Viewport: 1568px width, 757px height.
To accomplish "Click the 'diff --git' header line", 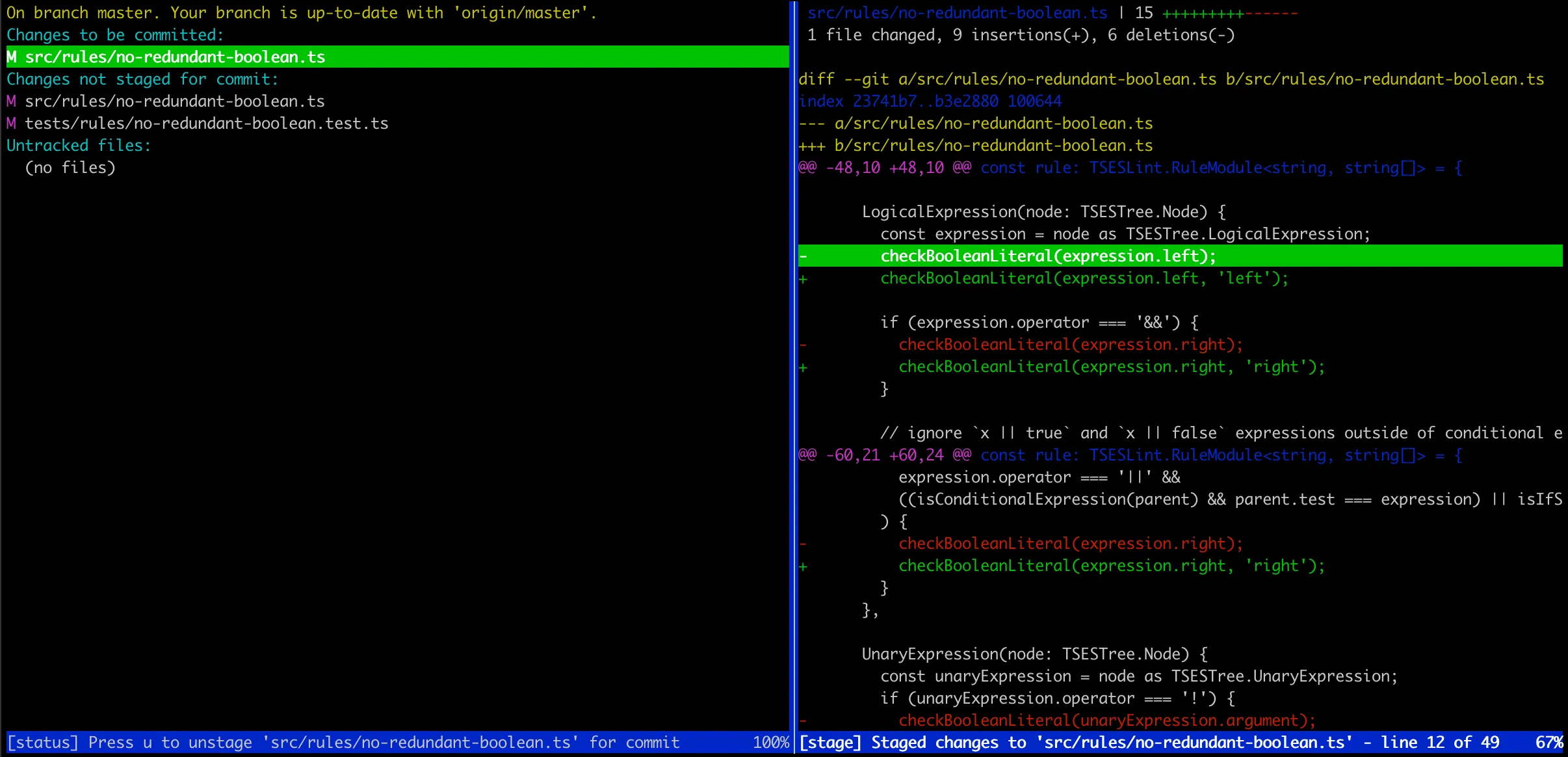I will tap(1171, 79).
